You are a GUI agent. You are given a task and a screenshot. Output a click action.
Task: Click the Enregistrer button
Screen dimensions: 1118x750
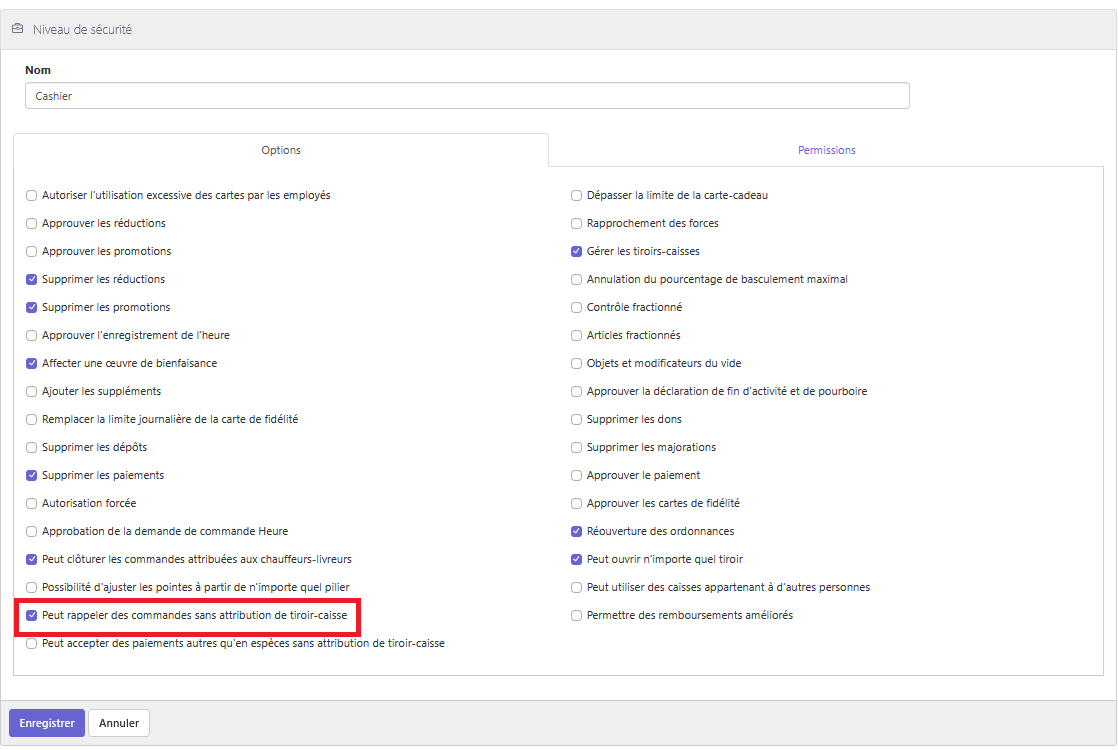pyautogui.click(x=47, y=723)
